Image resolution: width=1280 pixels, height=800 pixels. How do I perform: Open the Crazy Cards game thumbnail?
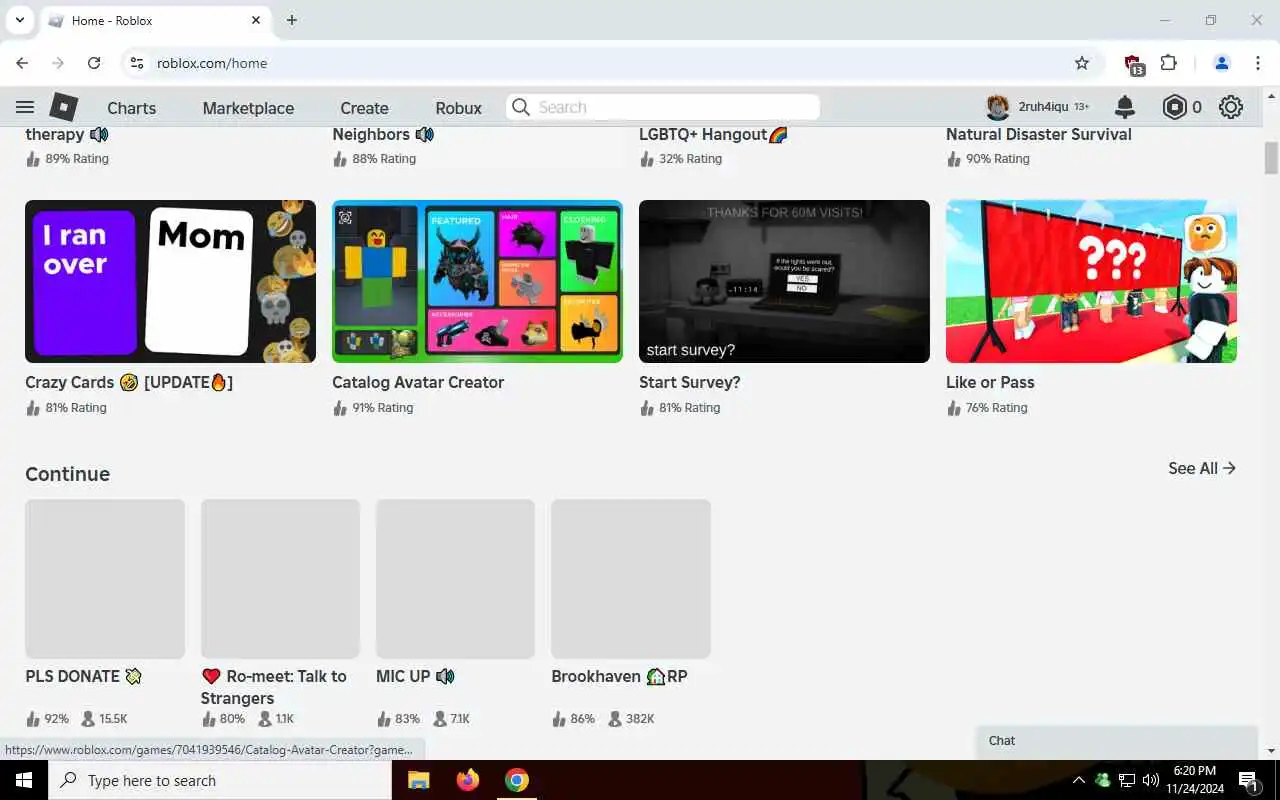point(170,281)
